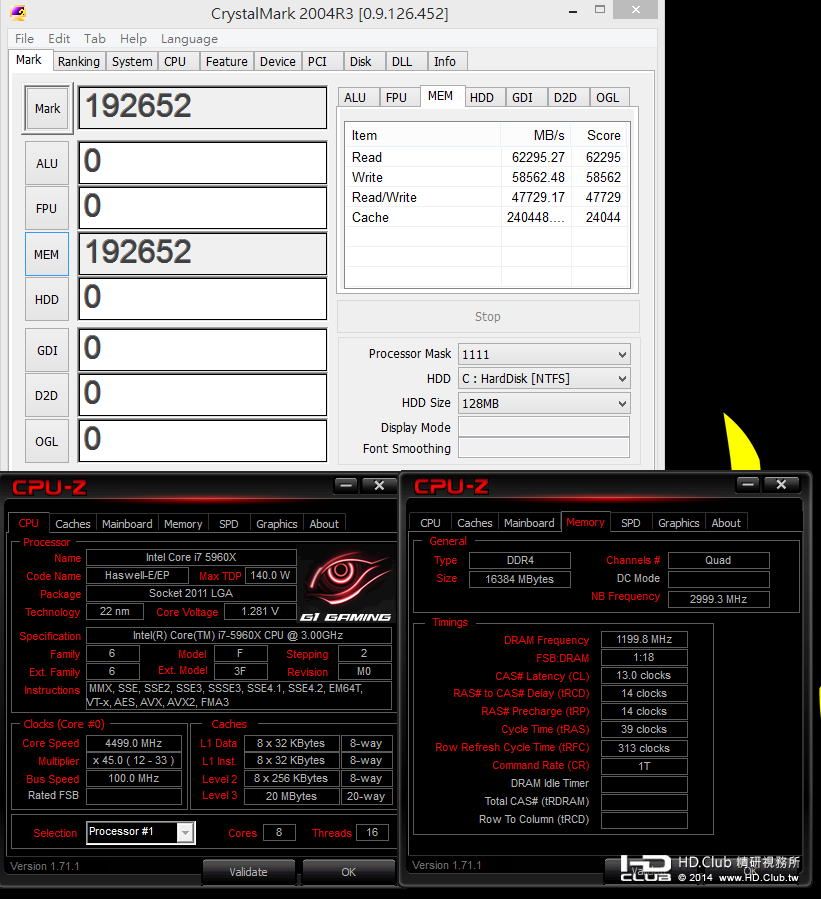
Task: Click OK in left CPU-Z window
Action: click(x=349, y=871)
